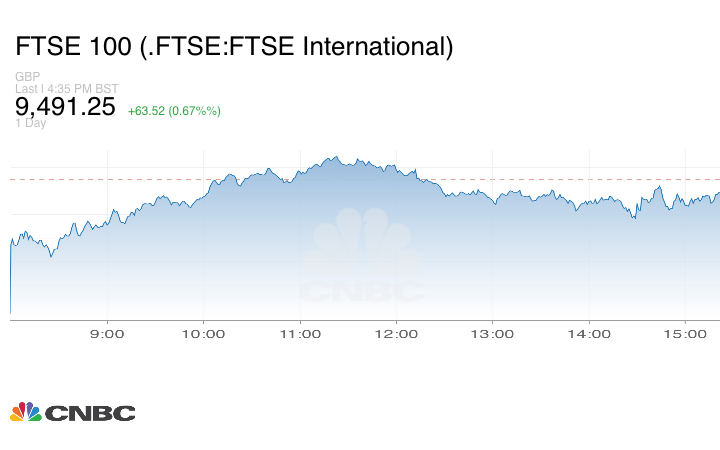Click the FTSE 100 chart title
720x450 pixels.
tap(234, 46)
